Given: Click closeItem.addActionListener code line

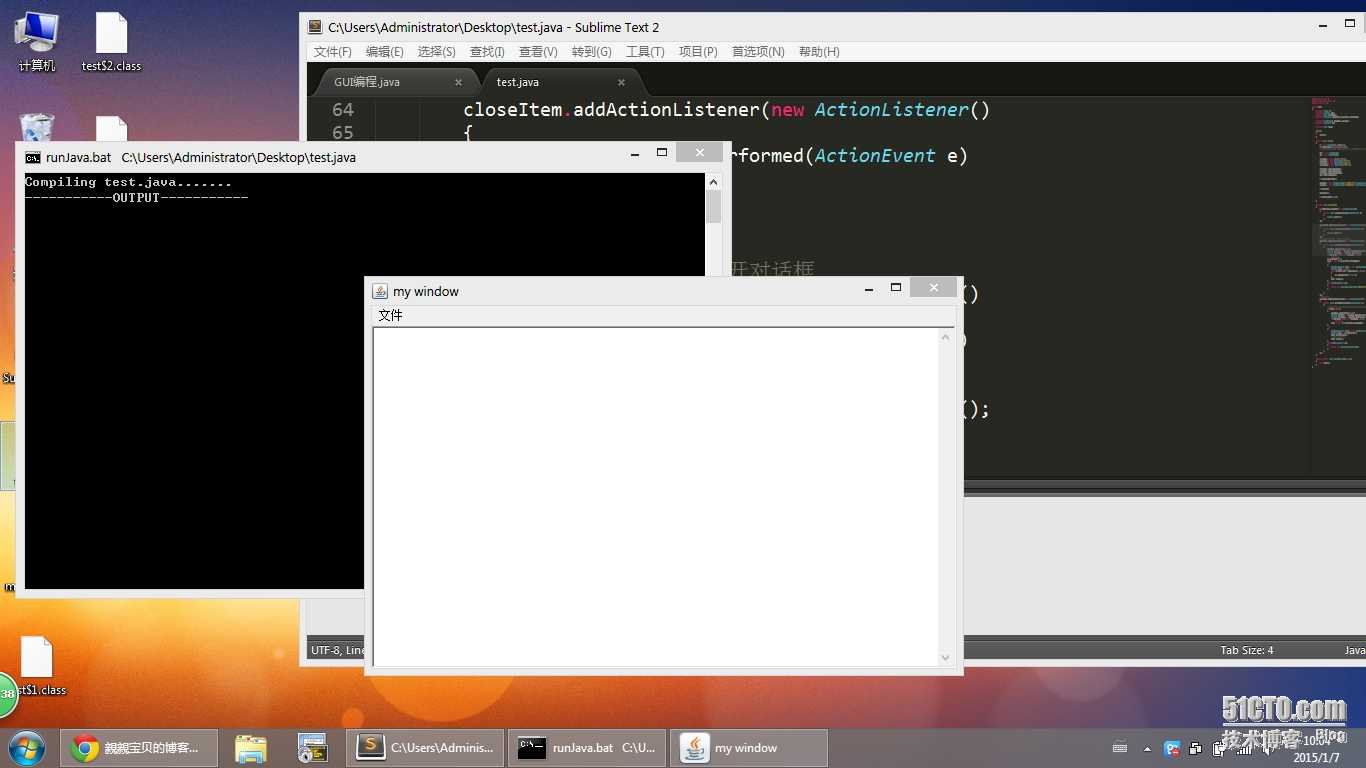Looking at the screenshot, I should click(x=726, y=110).
